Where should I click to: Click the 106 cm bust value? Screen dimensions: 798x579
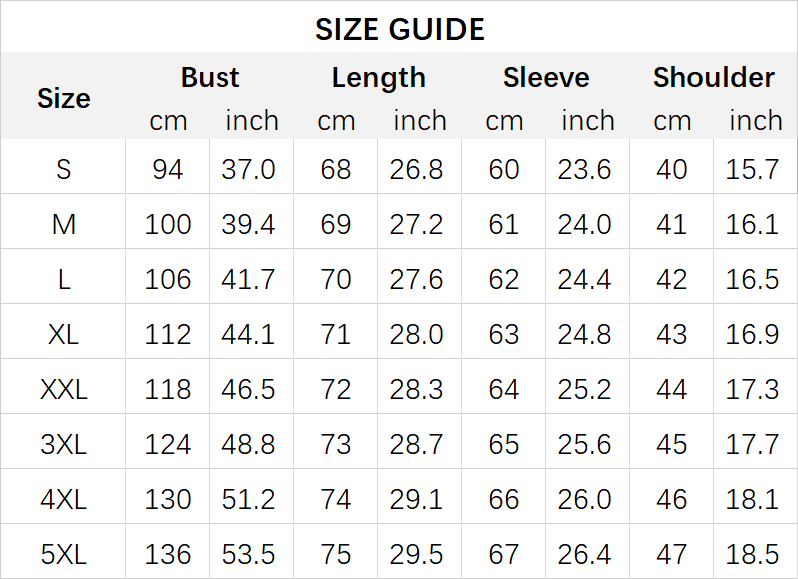pyautogui.click(x=168, y=279)
